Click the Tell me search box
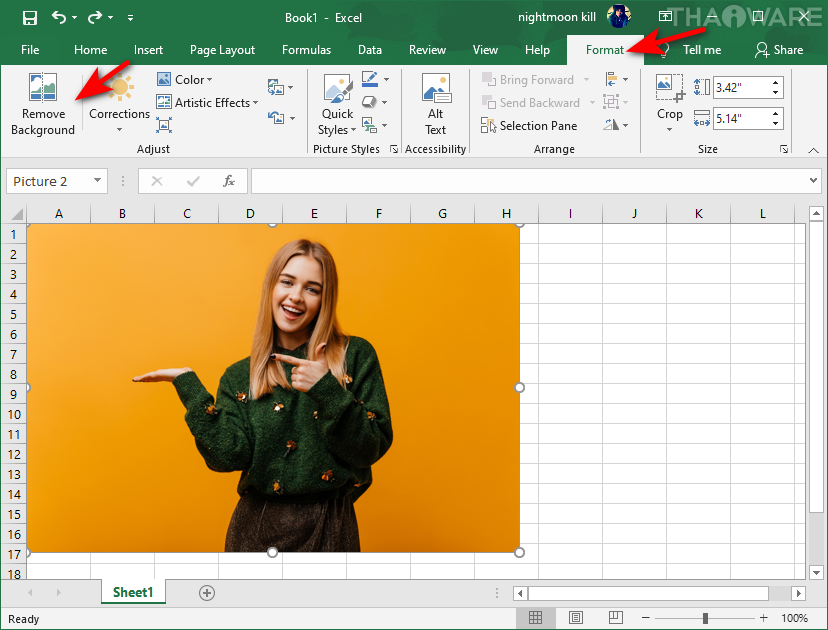This screenshot has height=630, width=828. pos(701,50)
